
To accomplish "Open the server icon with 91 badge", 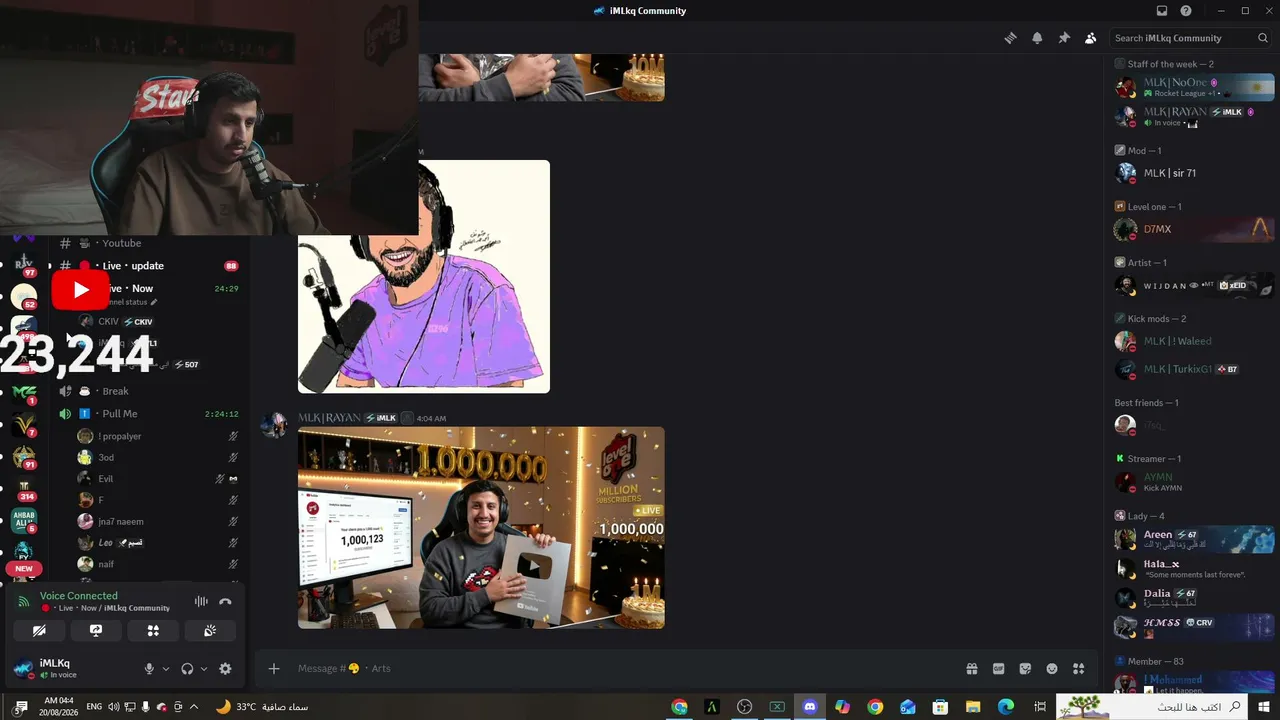I will pos(24,457).
